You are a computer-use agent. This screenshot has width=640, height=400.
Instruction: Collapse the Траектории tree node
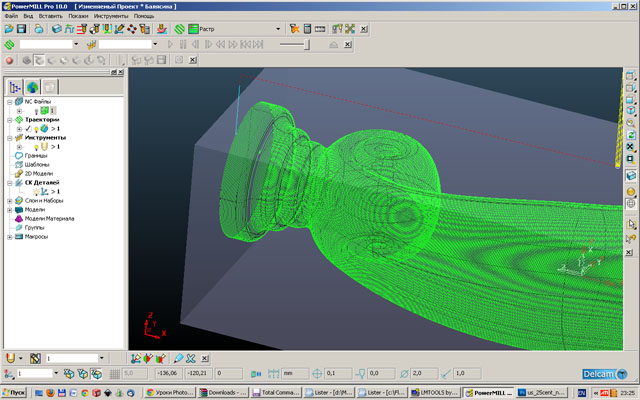[10, 120]
